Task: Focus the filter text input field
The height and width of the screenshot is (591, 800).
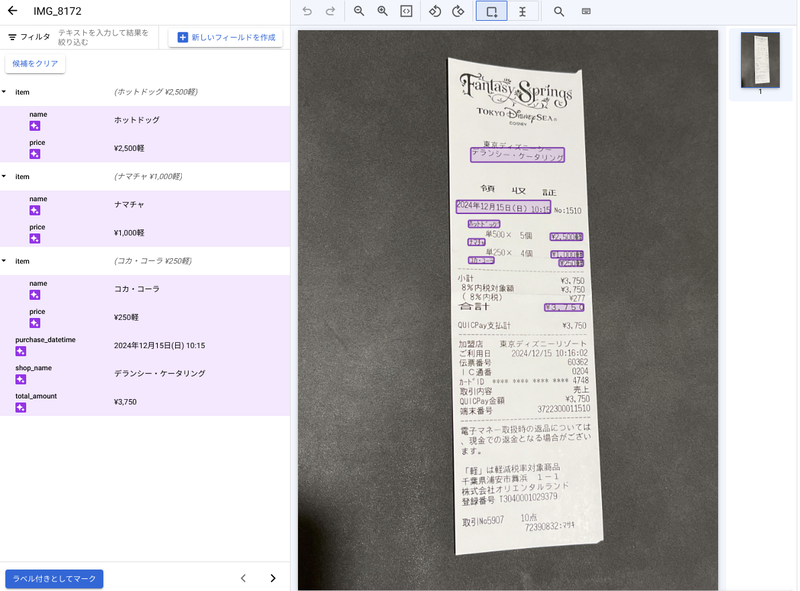Action: click(x=105, y=37)
